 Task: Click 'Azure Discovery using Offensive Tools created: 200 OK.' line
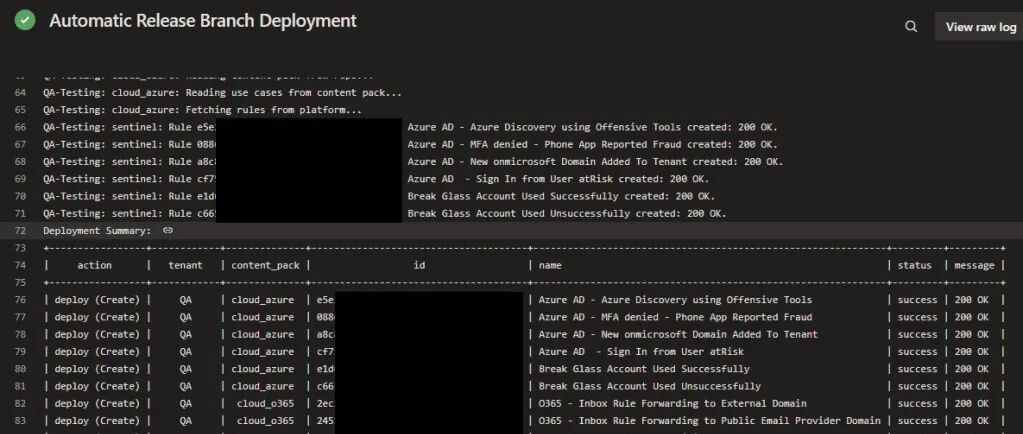point(592,127)
